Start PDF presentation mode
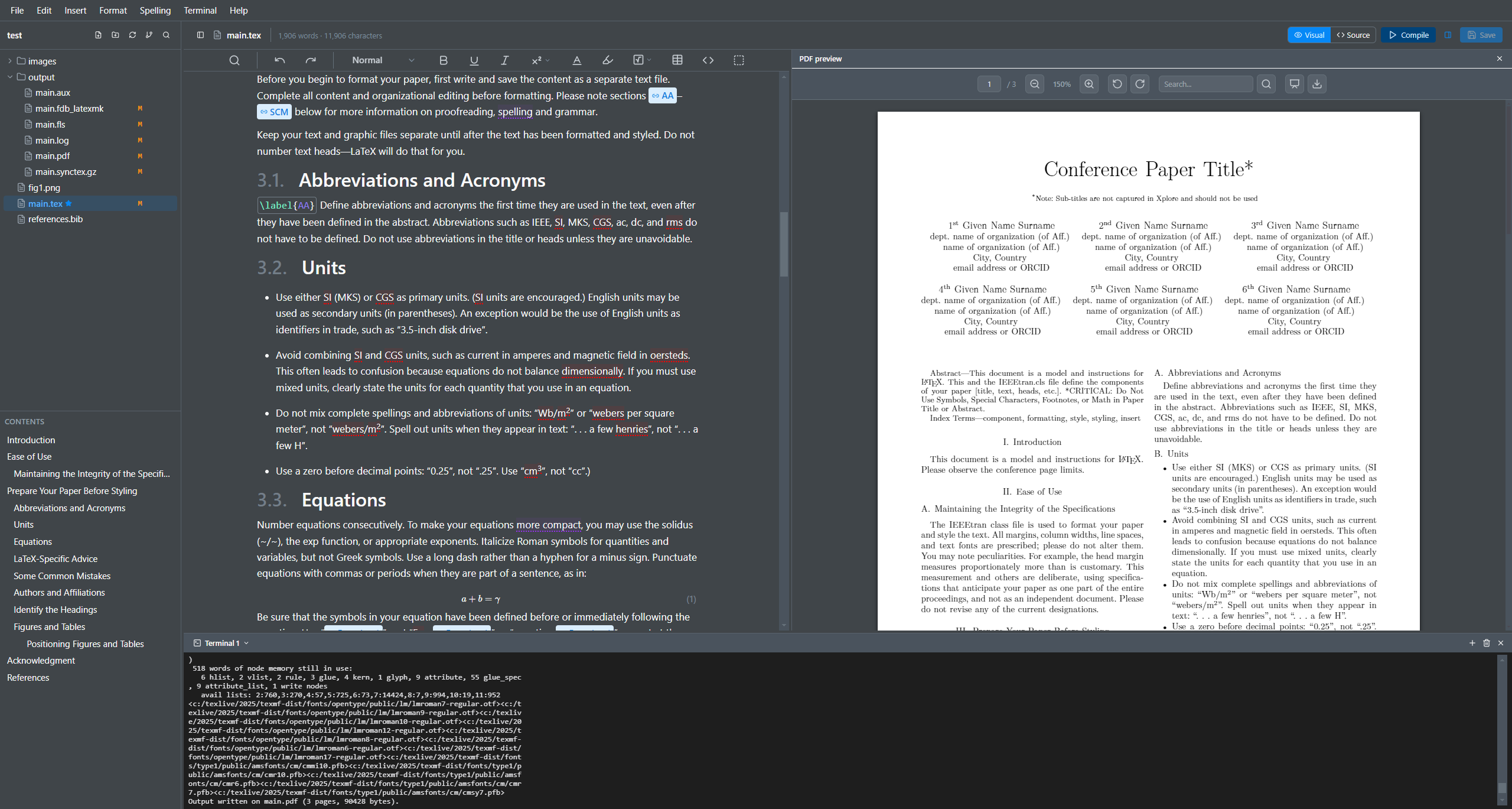 tap(1295, 84)
